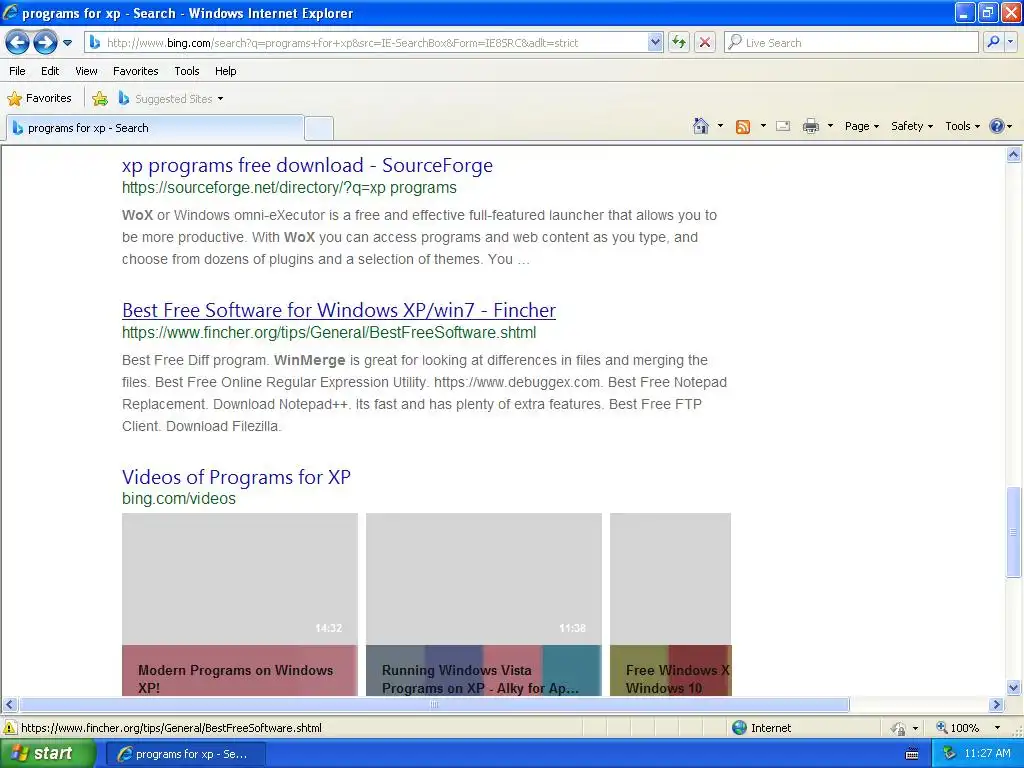The width and height of the screenshot is (1024, 768).
Task: Click the keyboard icon in the taskbar
Action: pos(912,754)
